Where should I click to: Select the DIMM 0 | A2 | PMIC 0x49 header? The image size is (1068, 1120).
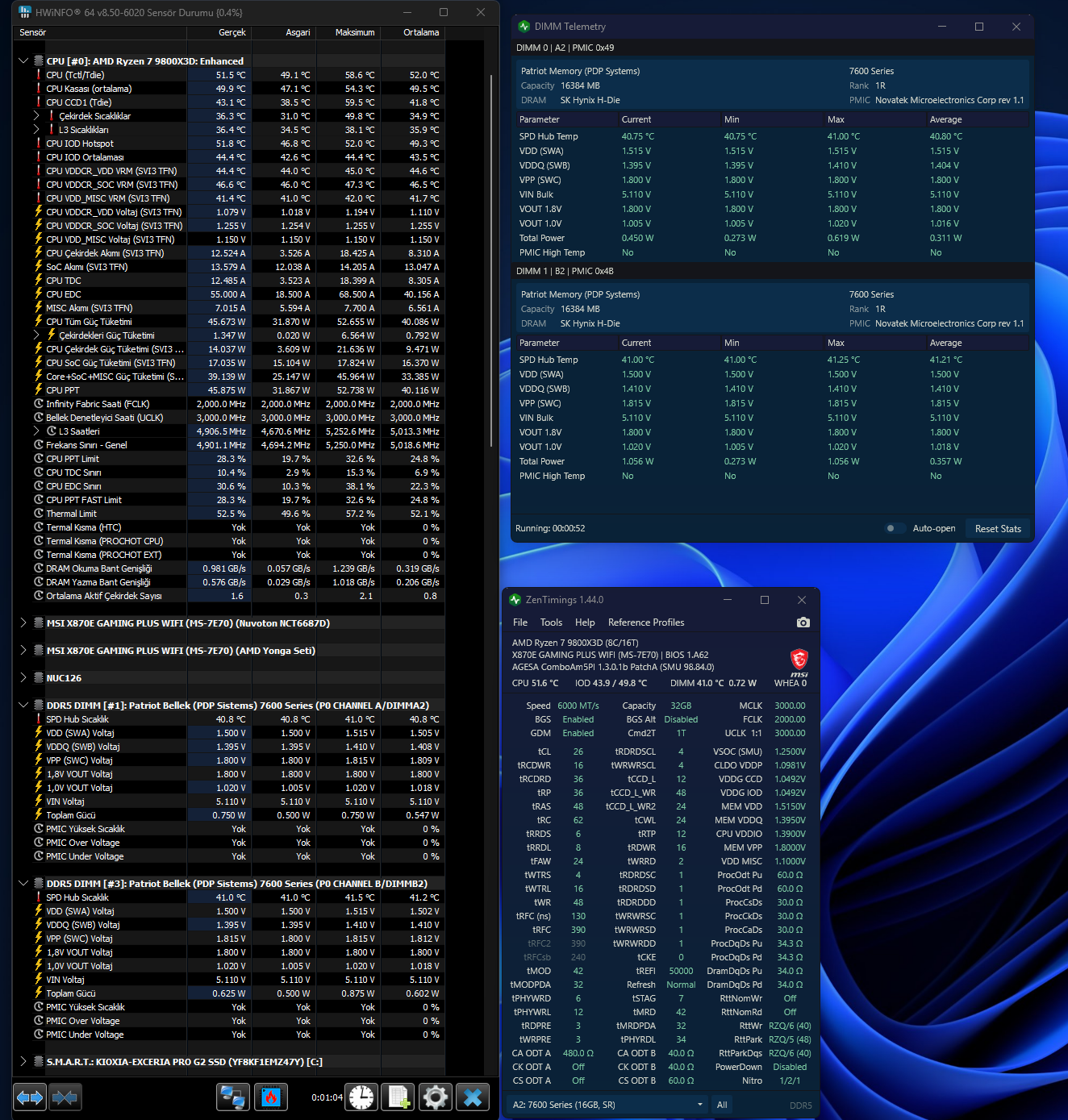click(x=772, y=48)
